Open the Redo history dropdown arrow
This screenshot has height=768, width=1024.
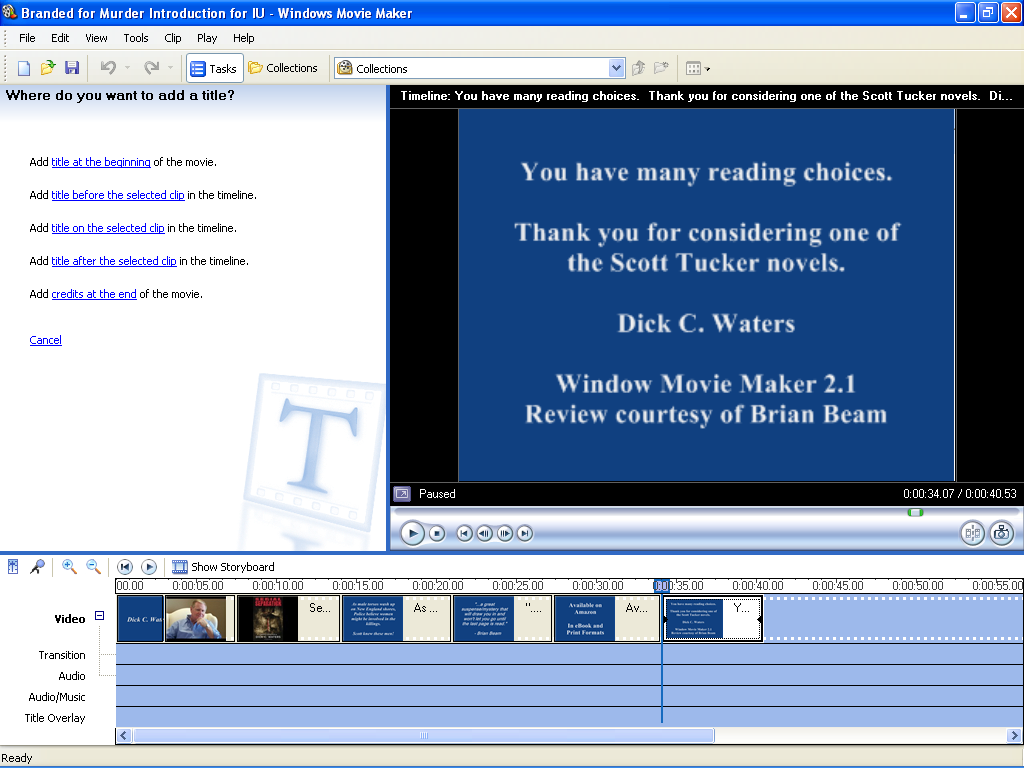[170, 68]
